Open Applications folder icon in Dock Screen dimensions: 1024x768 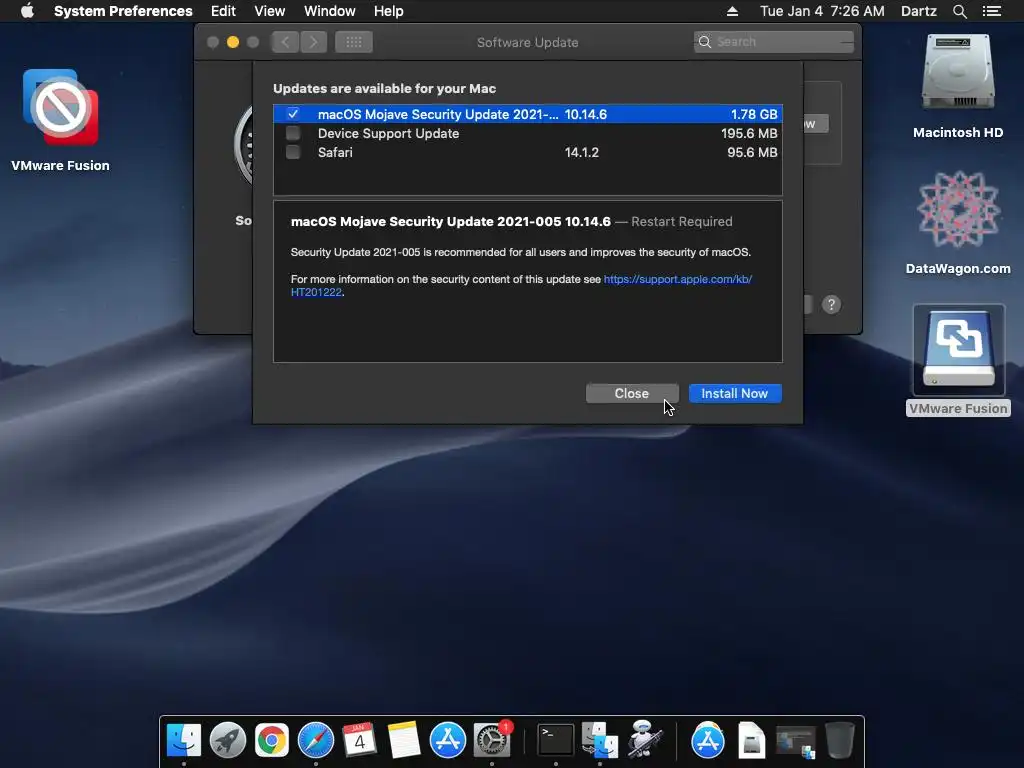(708, 740)
